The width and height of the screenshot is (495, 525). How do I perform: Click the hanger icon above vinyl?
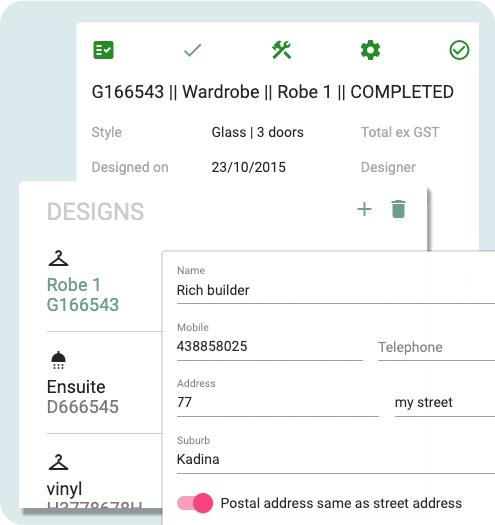[58, 462]
